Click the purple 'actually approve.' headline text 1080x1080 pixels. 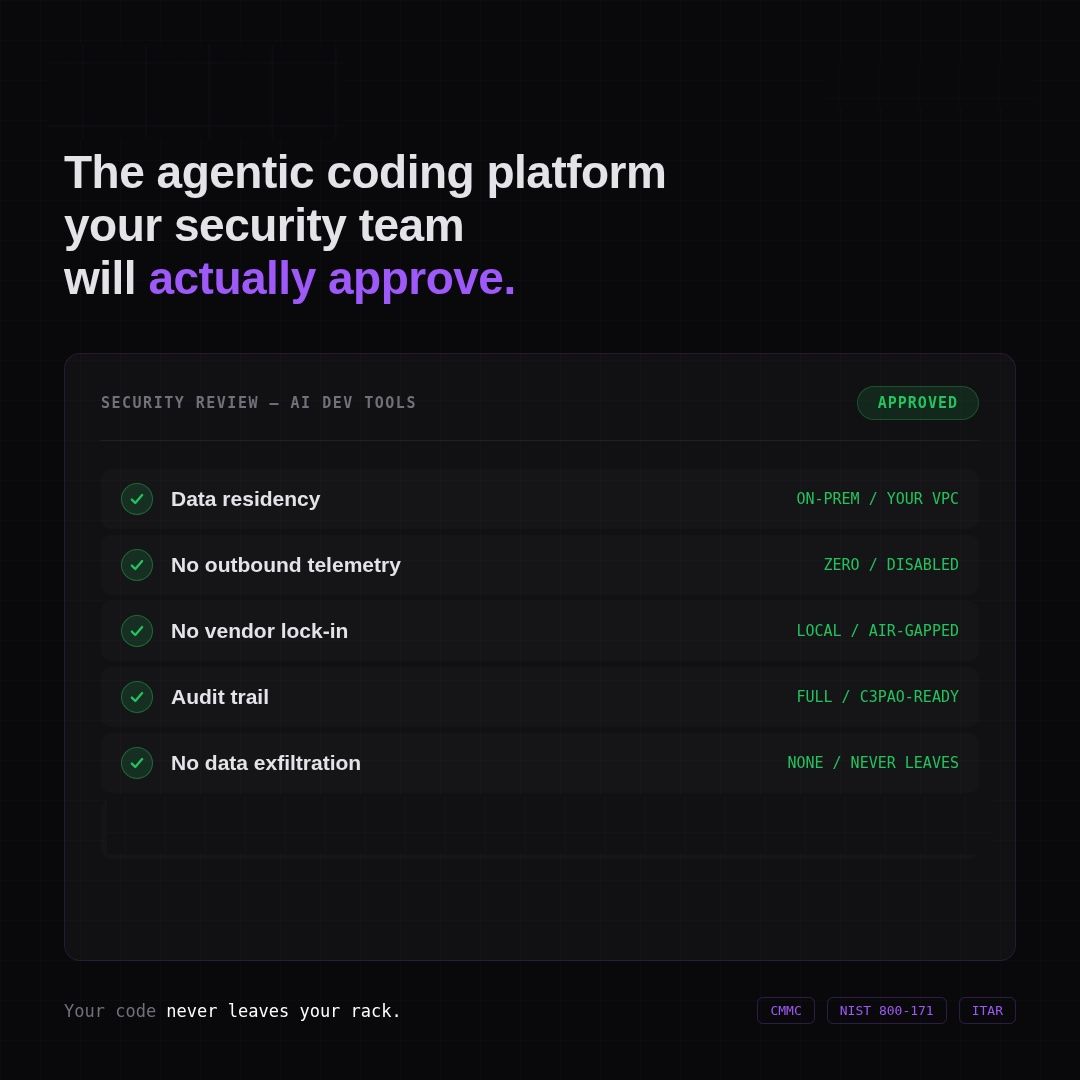[332, 279]
